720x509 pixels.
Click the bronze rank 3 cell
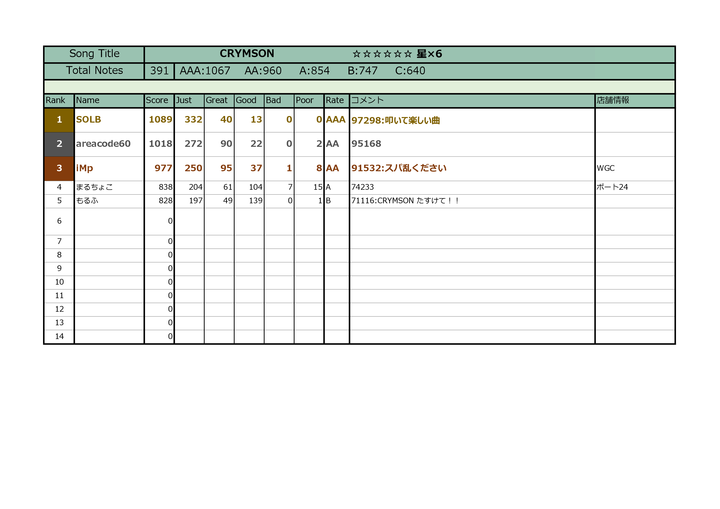[59, 168]
